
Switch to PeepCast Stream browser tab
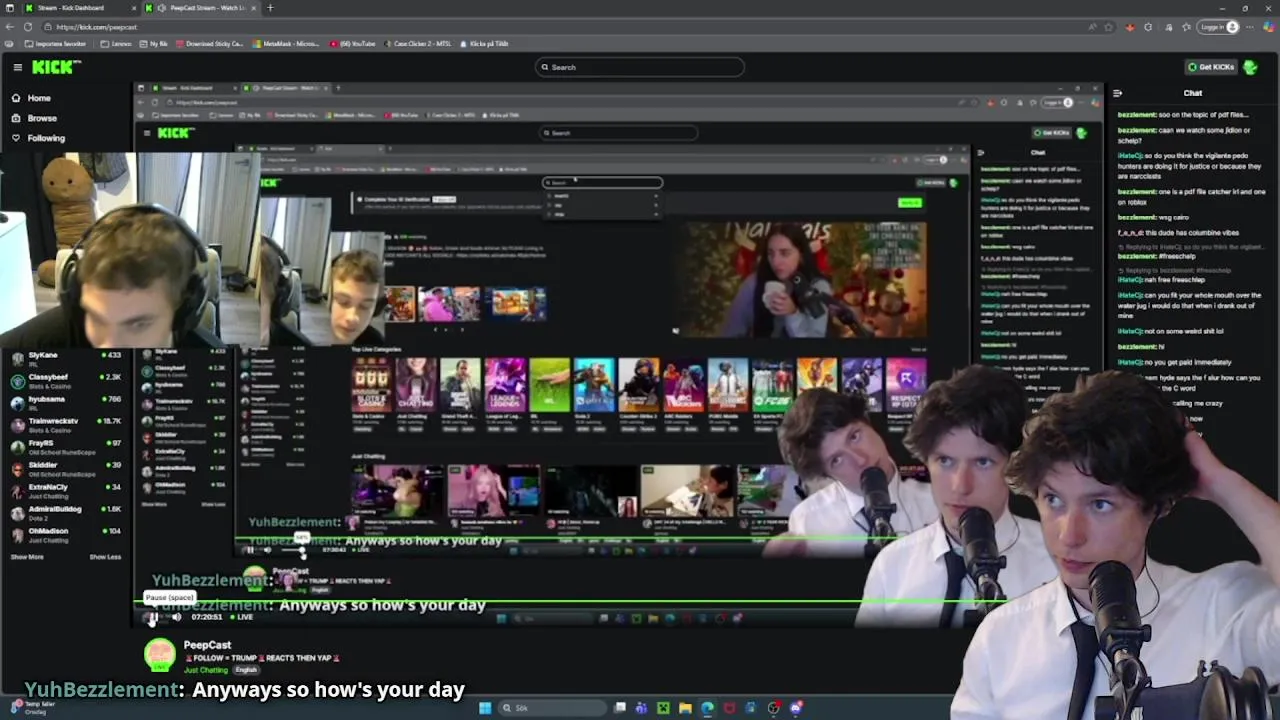point(200,8)
